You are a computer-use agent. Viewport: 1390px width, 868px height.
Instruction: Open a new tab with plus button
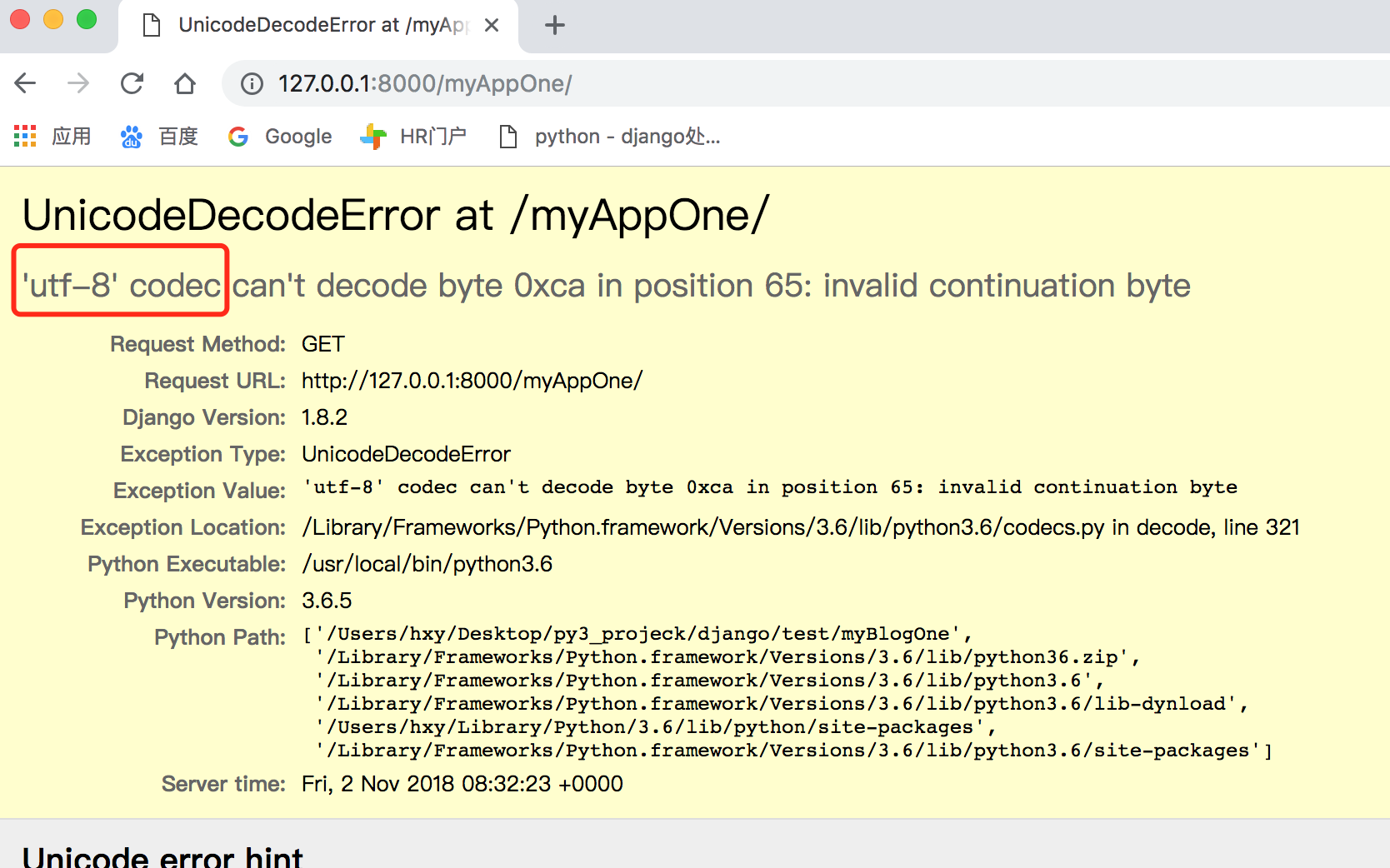tap(555, 25)
